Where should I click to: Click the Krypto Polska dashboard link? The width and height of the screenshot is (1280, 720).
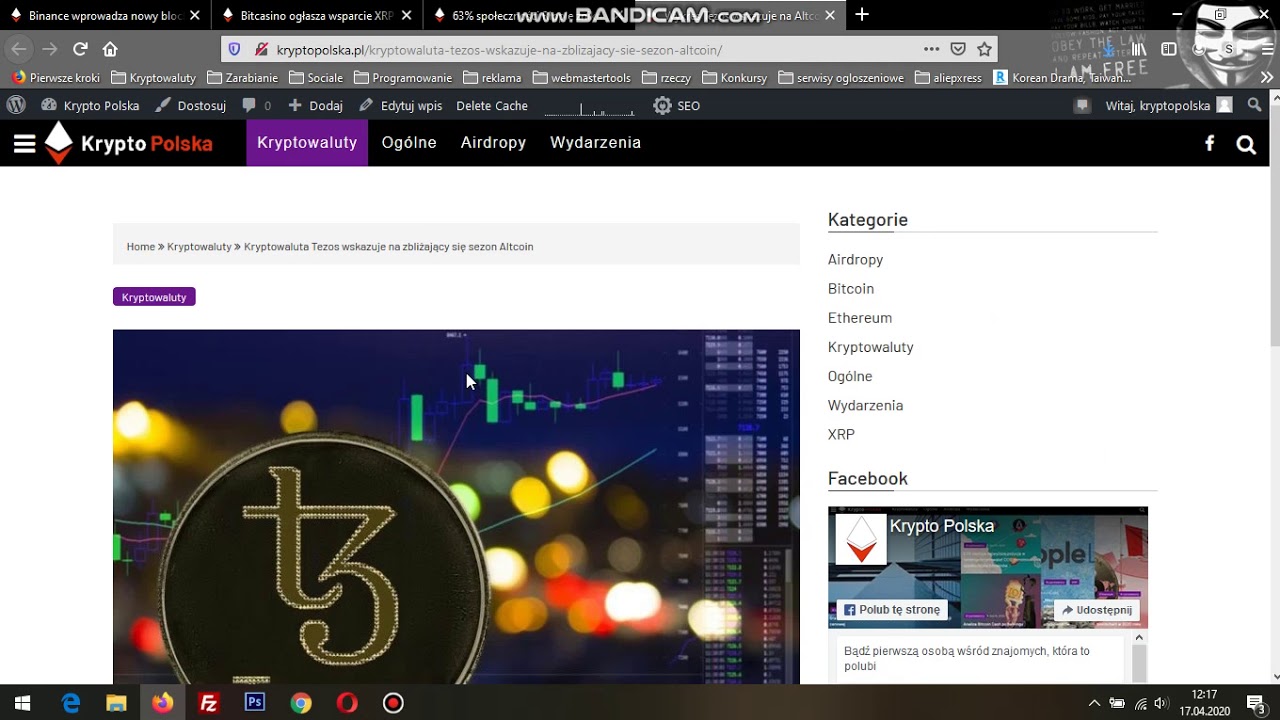click(90, 105)
